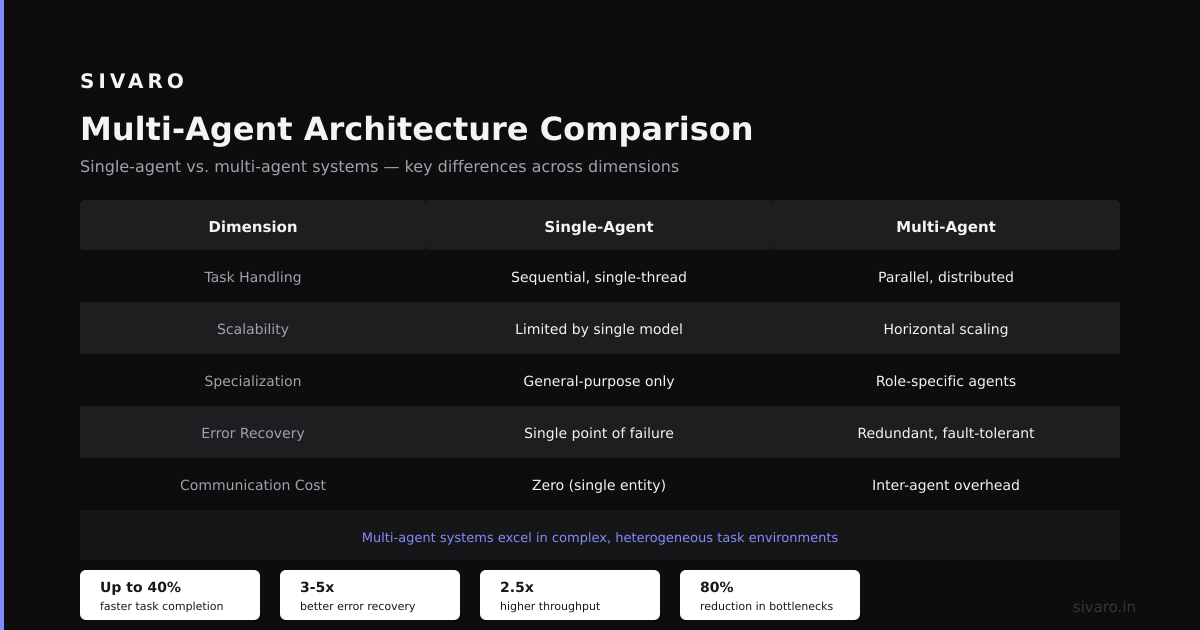This screenshot has height=630, width=1200.
Task: Click the Scalability row label
Action: [253, 329]
